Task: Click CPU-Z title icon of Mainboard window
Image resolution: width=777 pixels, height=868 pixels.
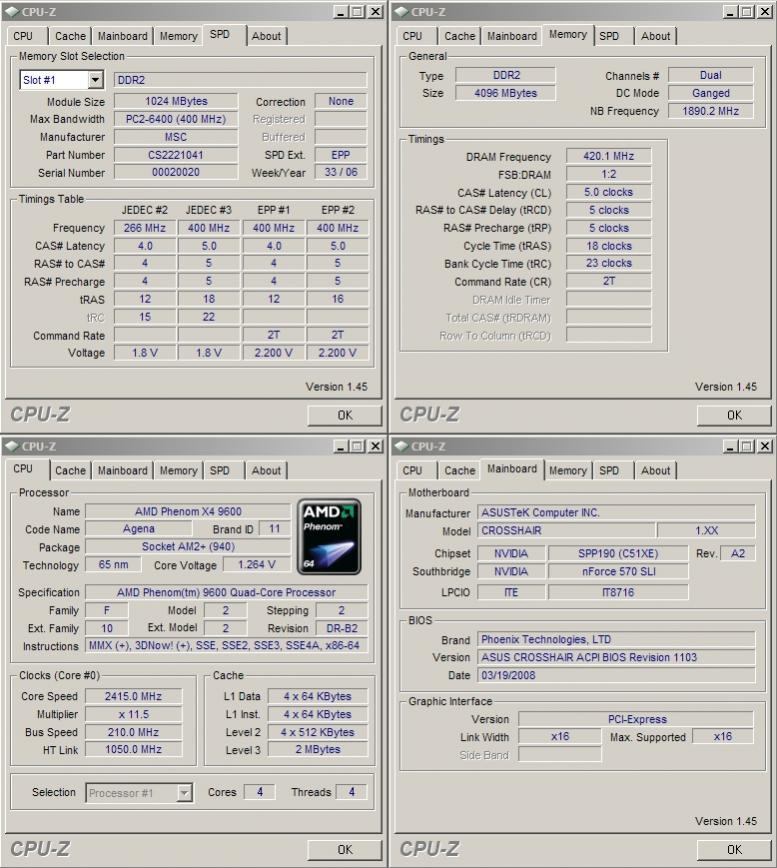Action: [x=402, y=446]
